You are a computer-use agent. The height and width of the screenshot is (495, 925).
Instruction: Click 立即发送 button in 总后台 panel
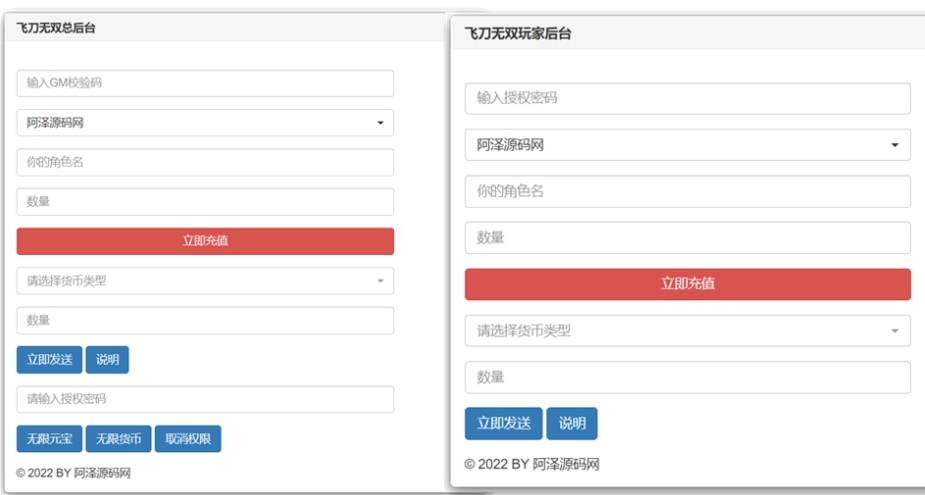pos(49,360)
